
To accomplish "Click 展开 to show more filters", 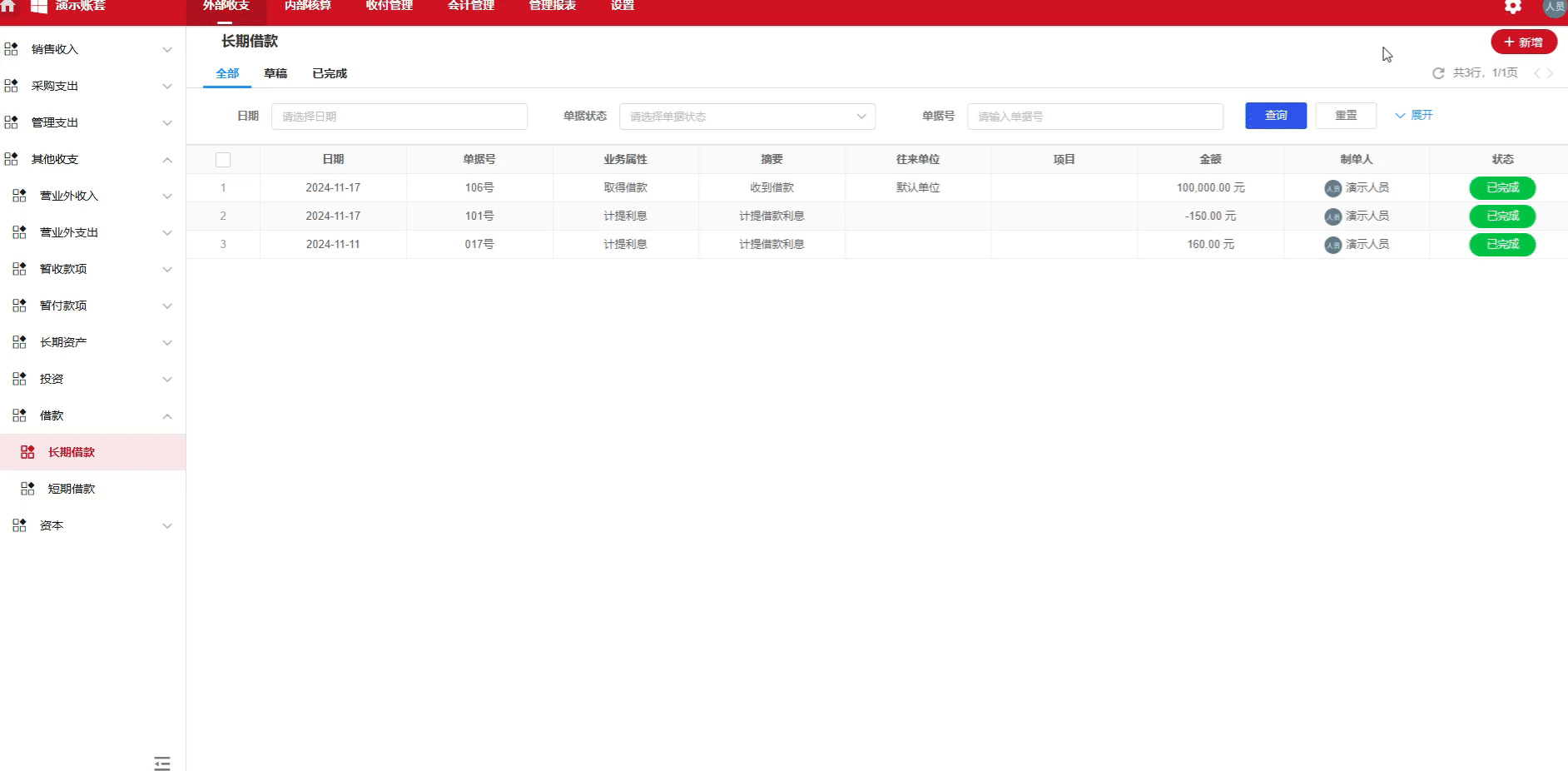I will (x=1413, y=115).
